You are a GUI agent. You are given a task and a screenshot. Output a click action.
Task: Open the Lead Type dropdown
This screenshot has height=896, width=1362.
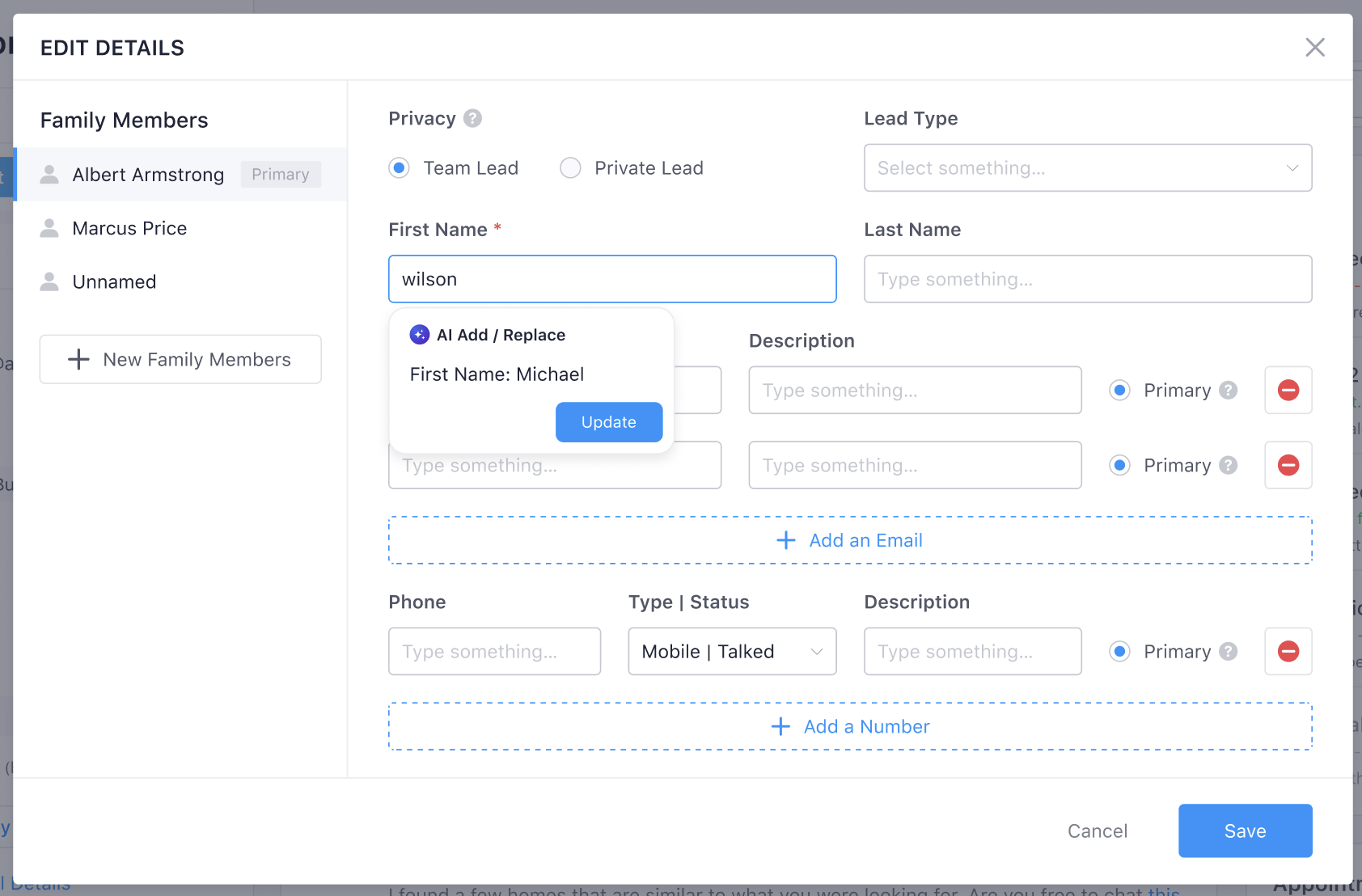pos(1088,168)
